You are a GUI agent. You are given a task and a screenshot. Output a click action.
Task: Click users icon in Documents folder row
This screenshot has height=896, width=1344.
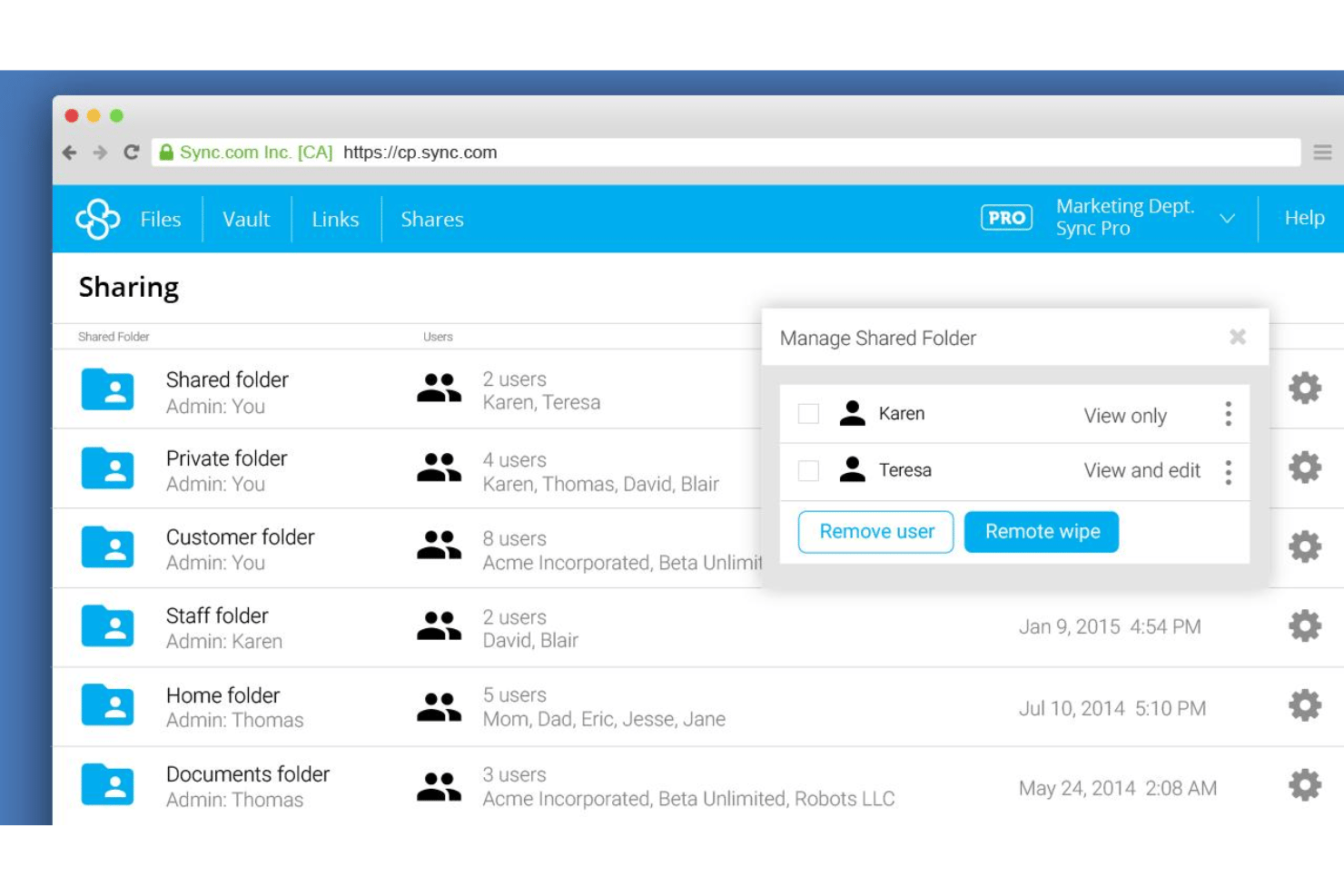[x=439, y=786]
